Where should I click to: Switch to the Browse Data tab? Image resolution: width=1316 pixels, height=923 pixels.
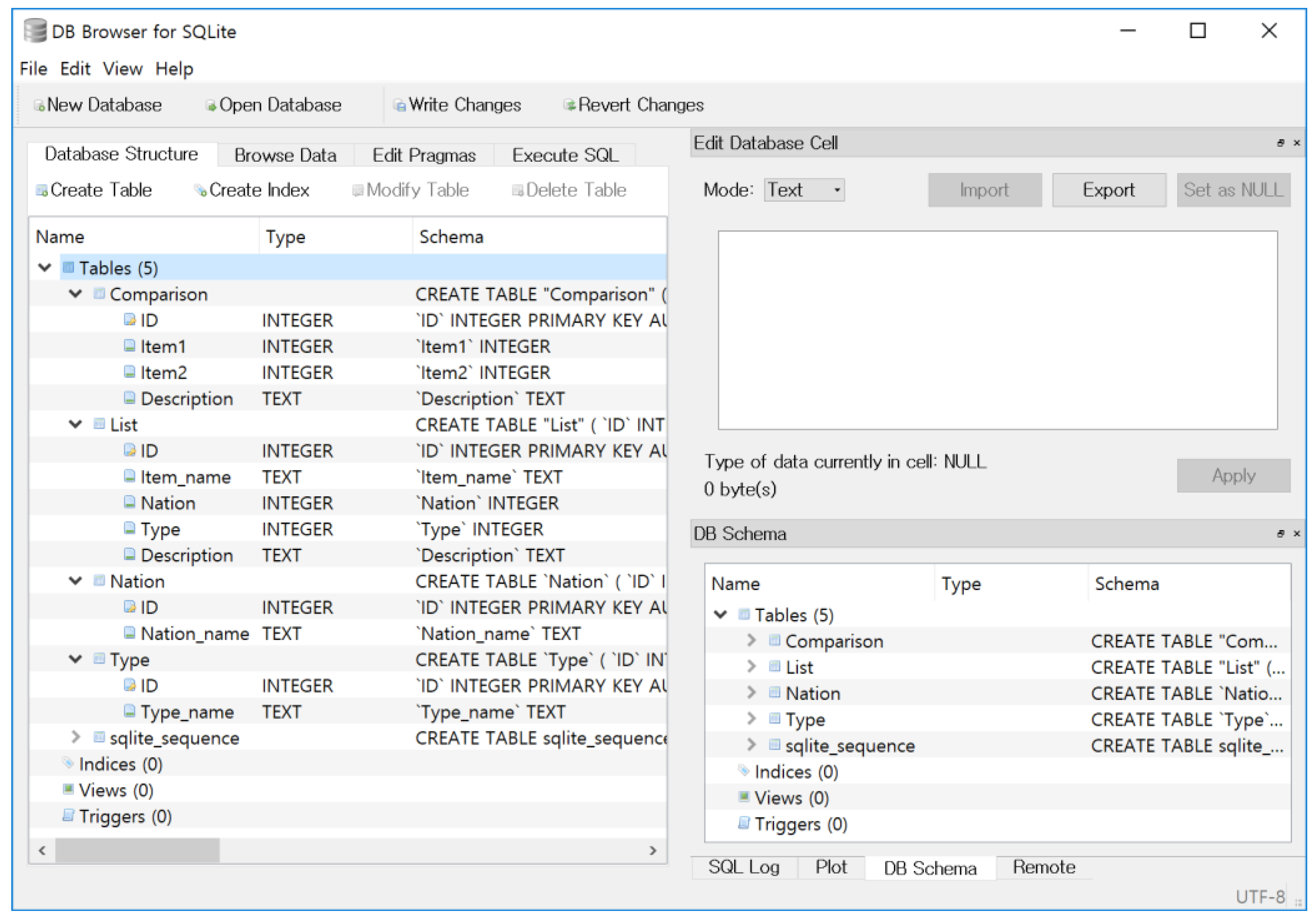coord(285,155)
